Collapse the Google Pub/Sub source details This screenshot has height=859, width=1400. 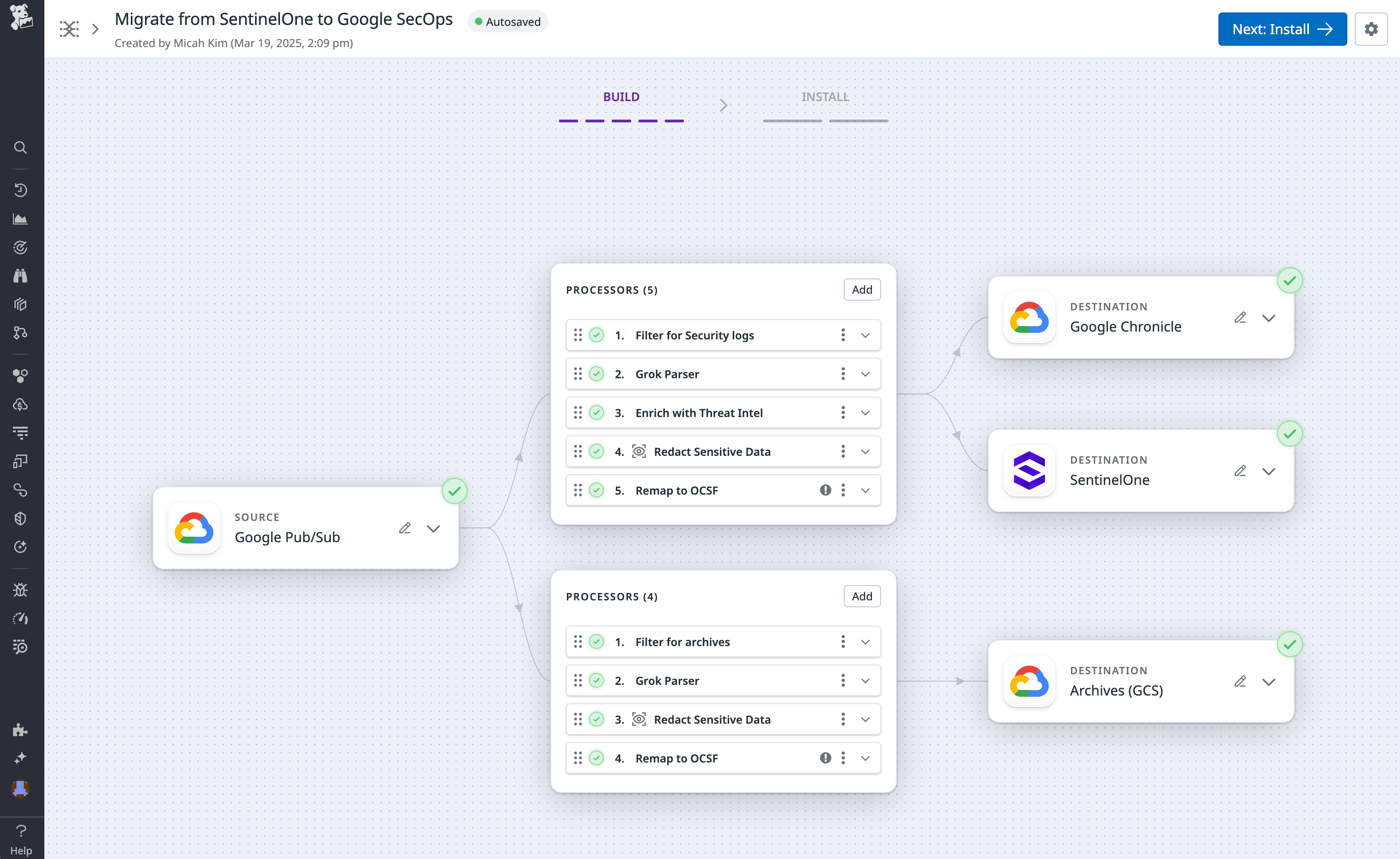(x=433, y=528)
